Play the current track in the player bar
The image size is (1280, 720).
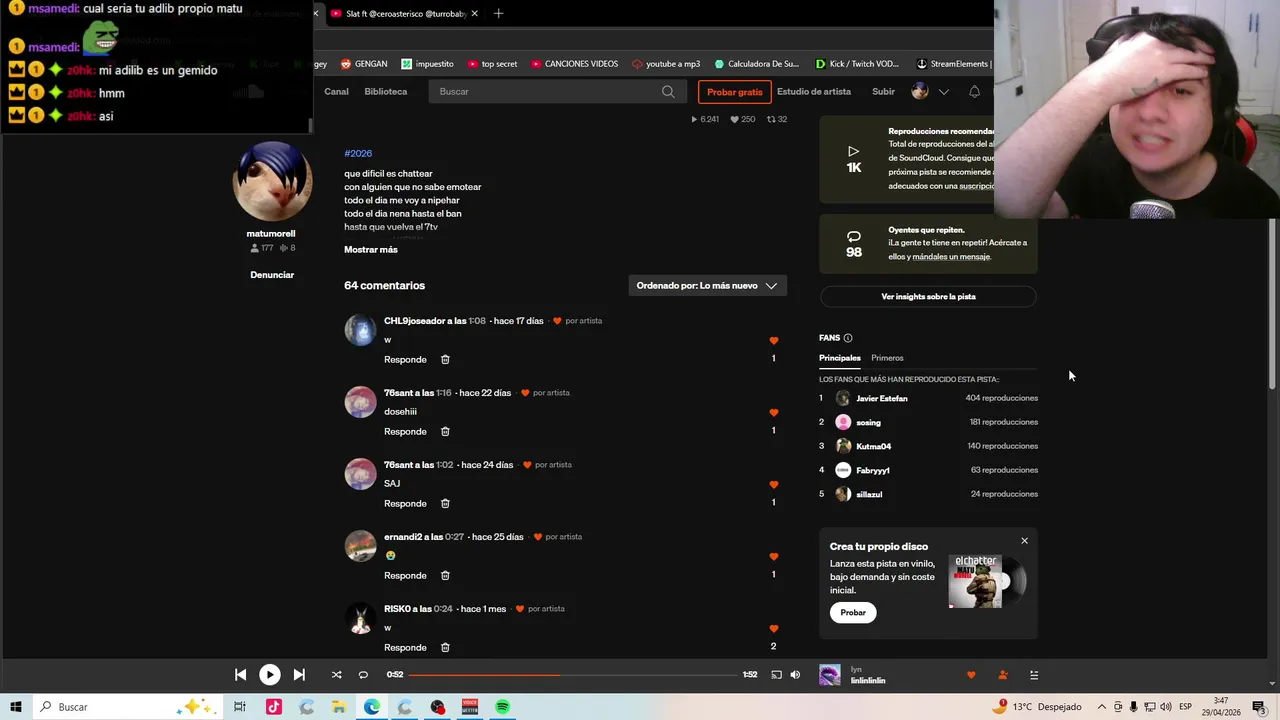(270, 675)
